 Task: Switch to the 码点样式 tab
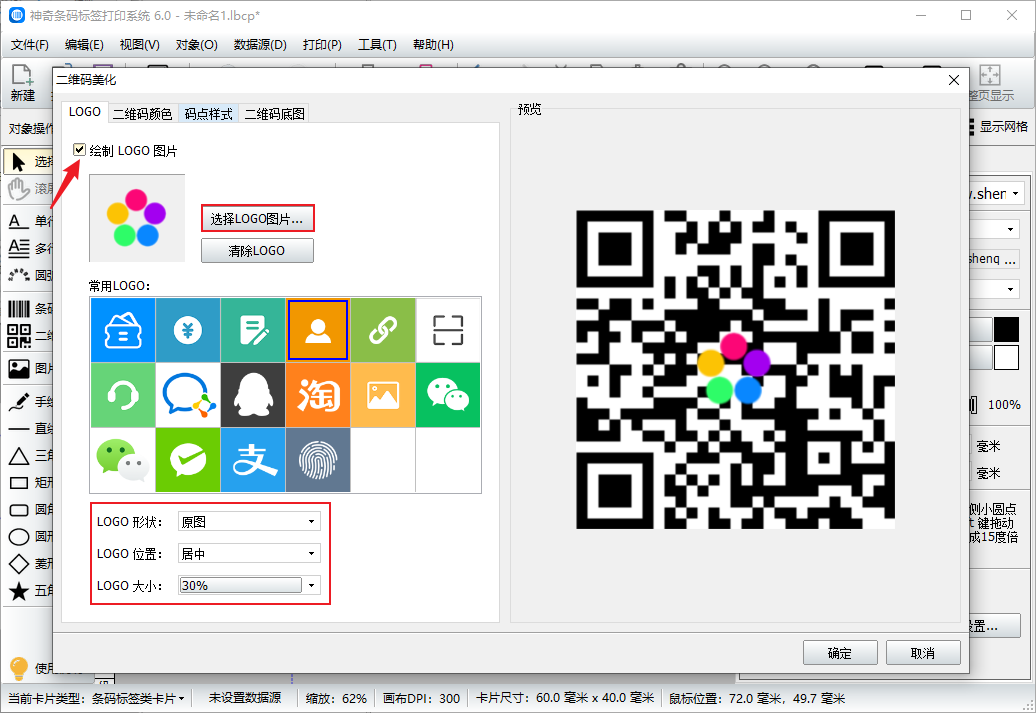208,114
